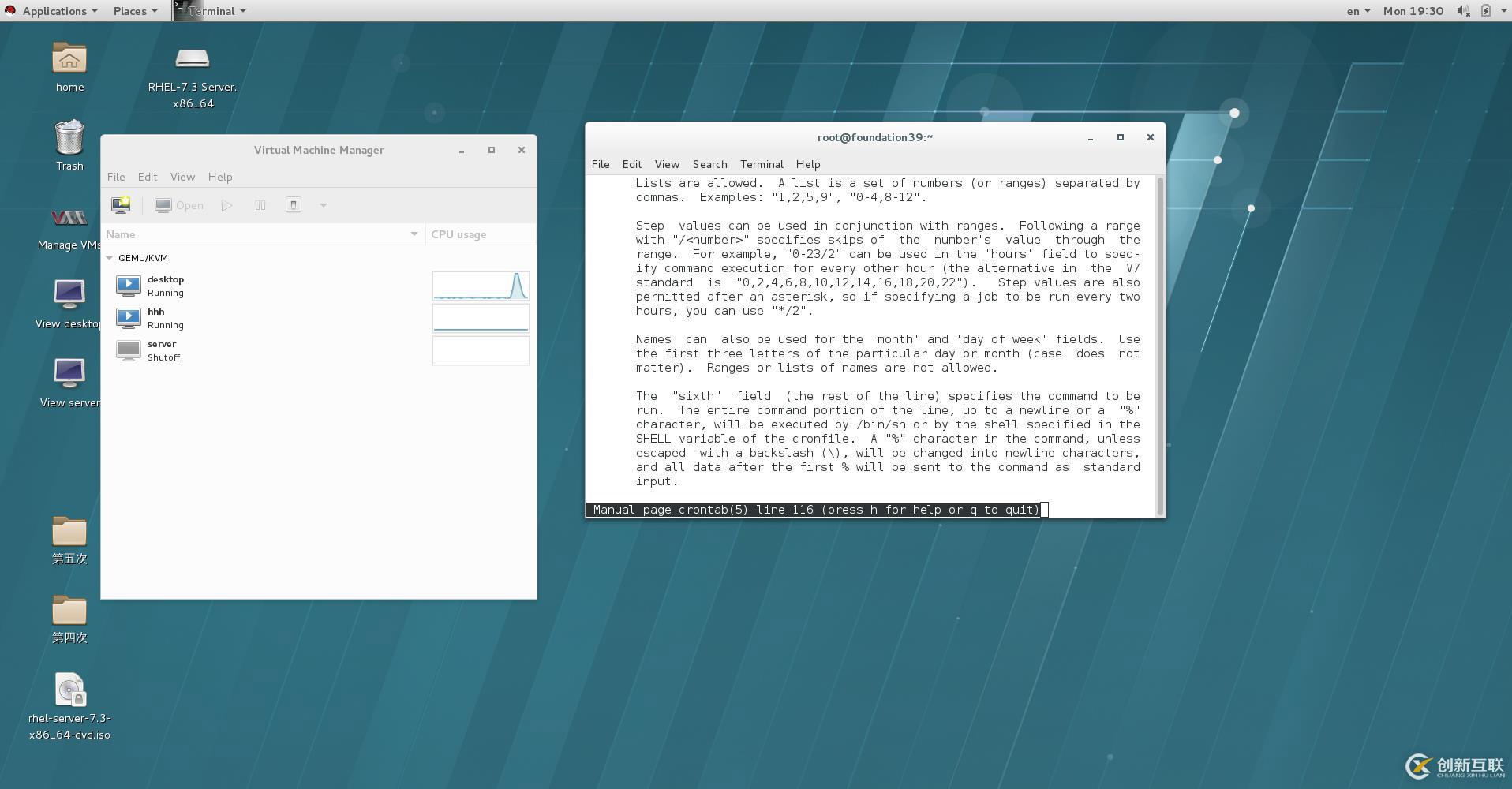1512x789 pixels.
Task: Open View menu in the terminal window
Action: 667,164
